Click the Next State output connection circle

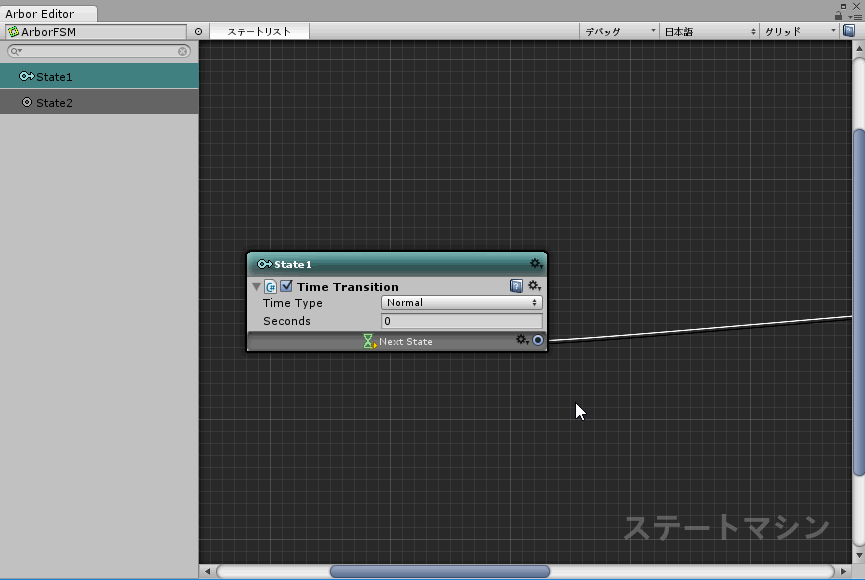tap(538, 339)
